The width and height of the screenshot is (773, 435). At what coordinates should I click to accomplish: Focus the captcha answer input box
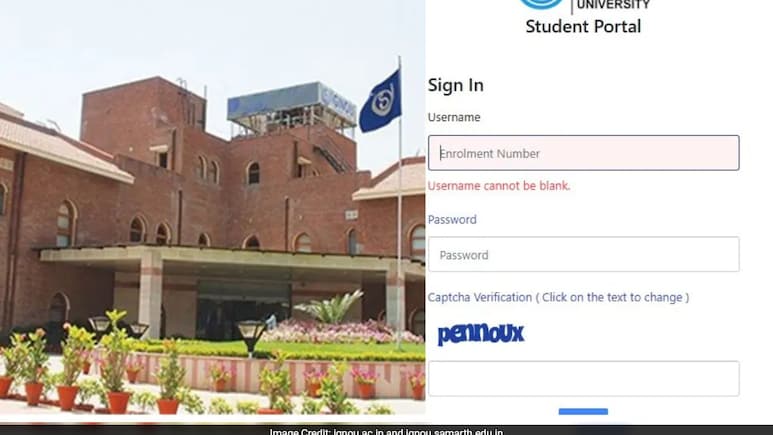[x=584, y=378]
